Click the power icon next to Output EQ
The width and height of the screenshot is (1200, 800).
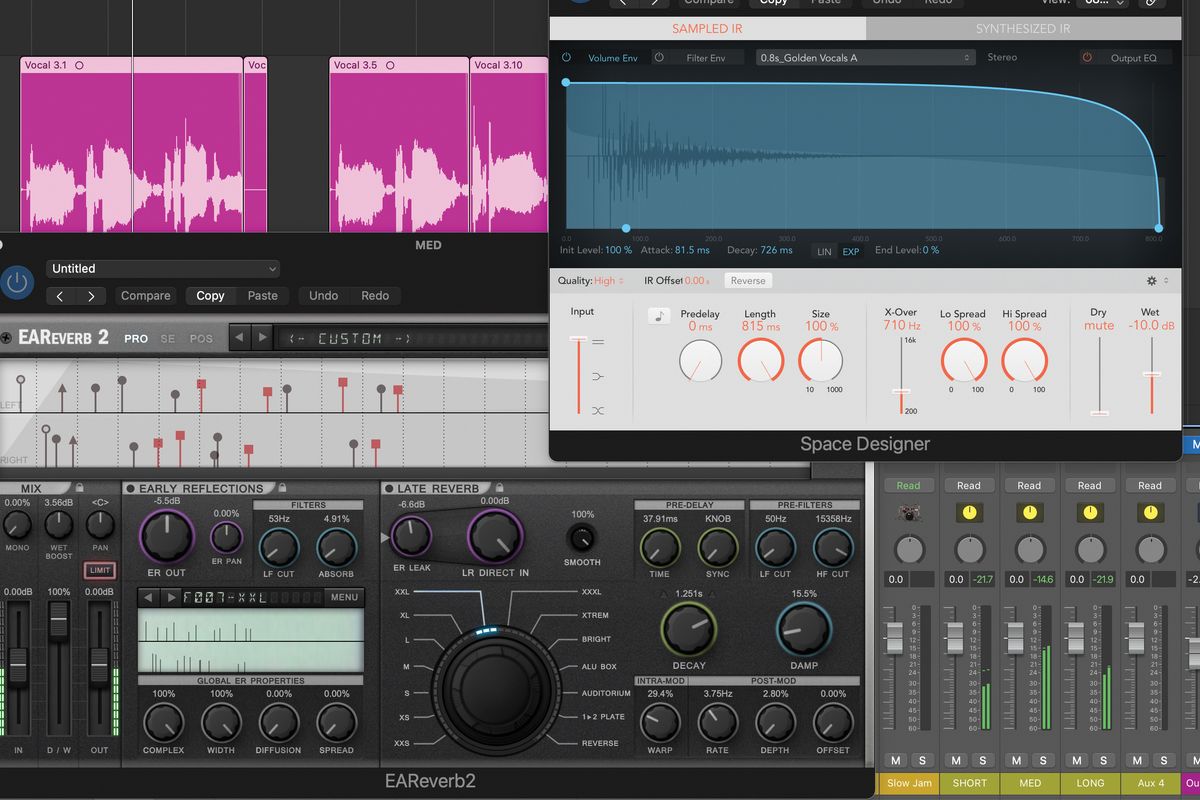click(1086, 57)
